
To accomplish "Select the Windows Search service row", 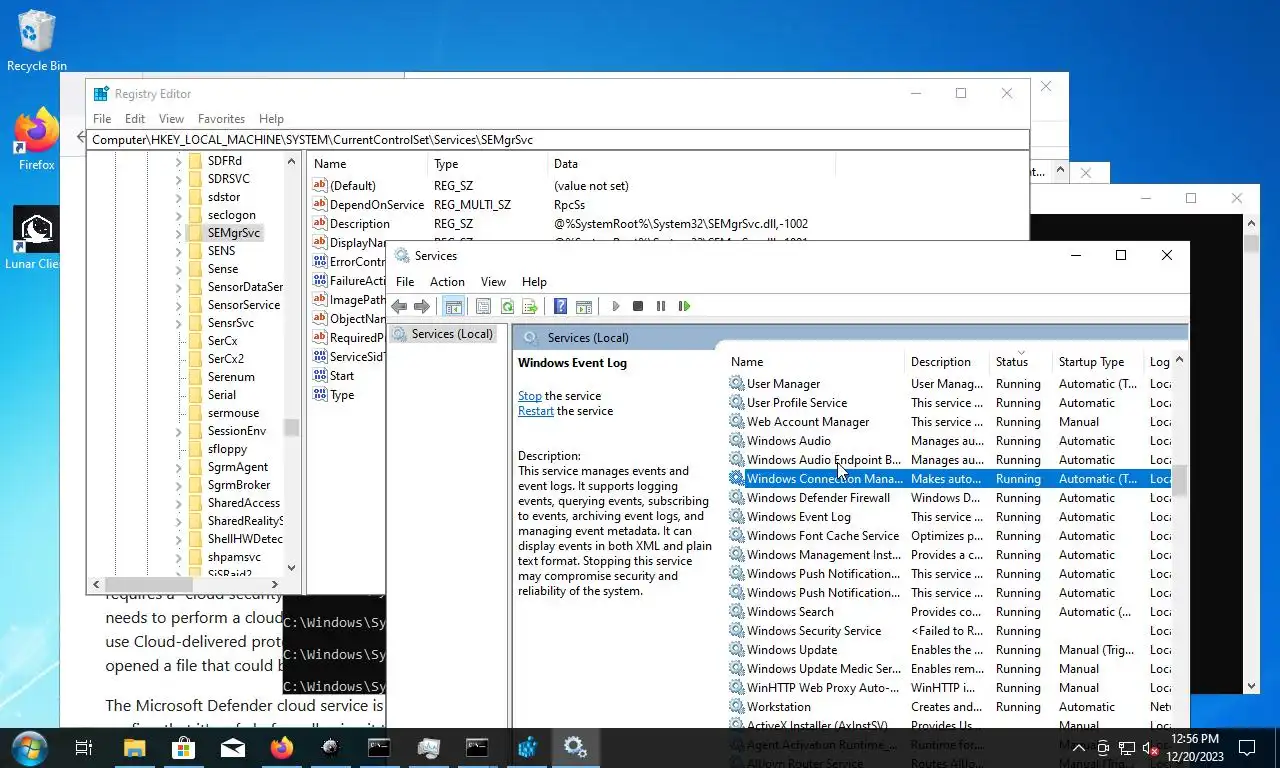I will (949, 612).
